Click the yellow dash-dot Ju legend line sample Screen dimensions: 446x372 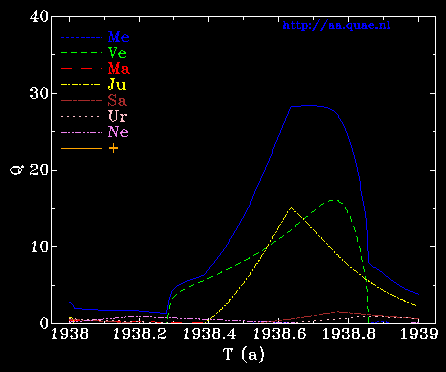(81, 85)
